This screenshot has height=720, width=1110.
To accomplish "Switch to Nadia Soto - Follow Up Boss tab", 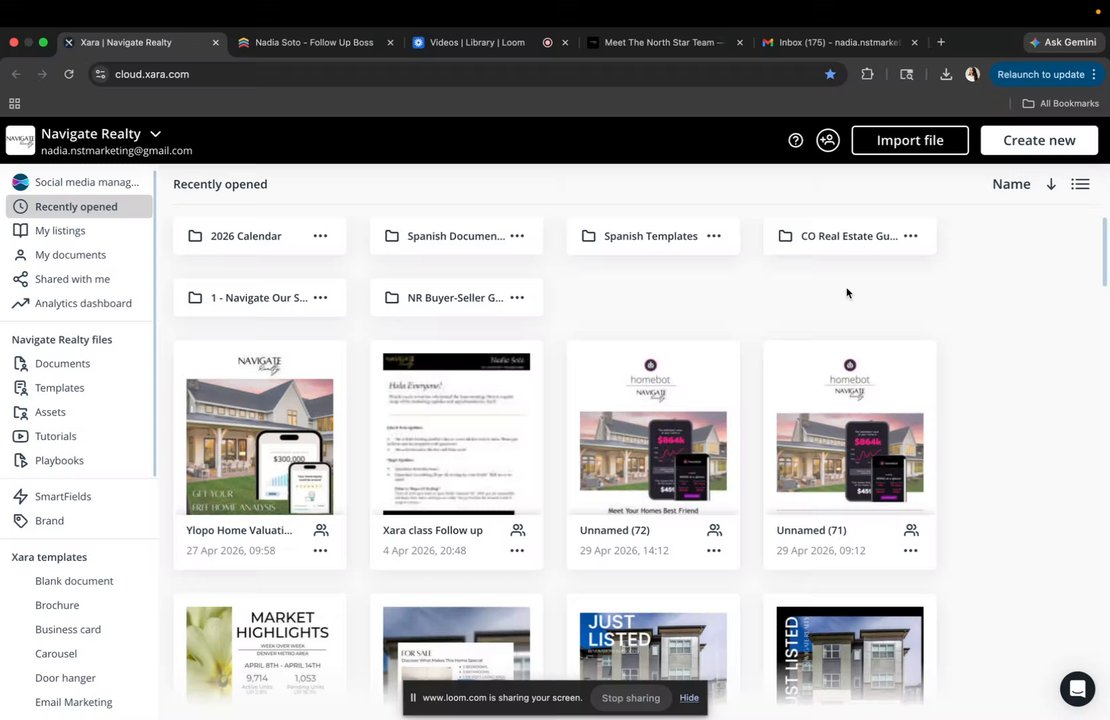I will 314,42.
